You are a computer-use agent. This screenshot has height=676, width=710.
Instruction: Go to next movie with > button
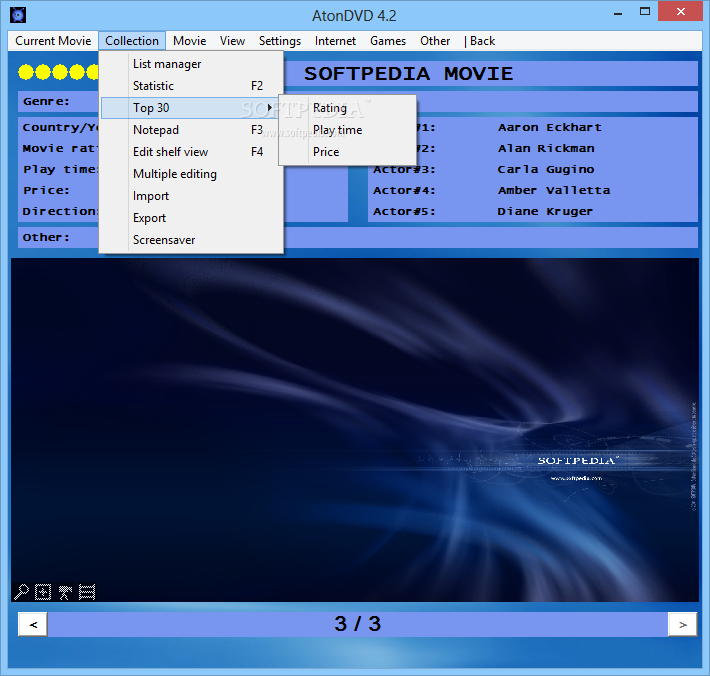pos(683,625)
